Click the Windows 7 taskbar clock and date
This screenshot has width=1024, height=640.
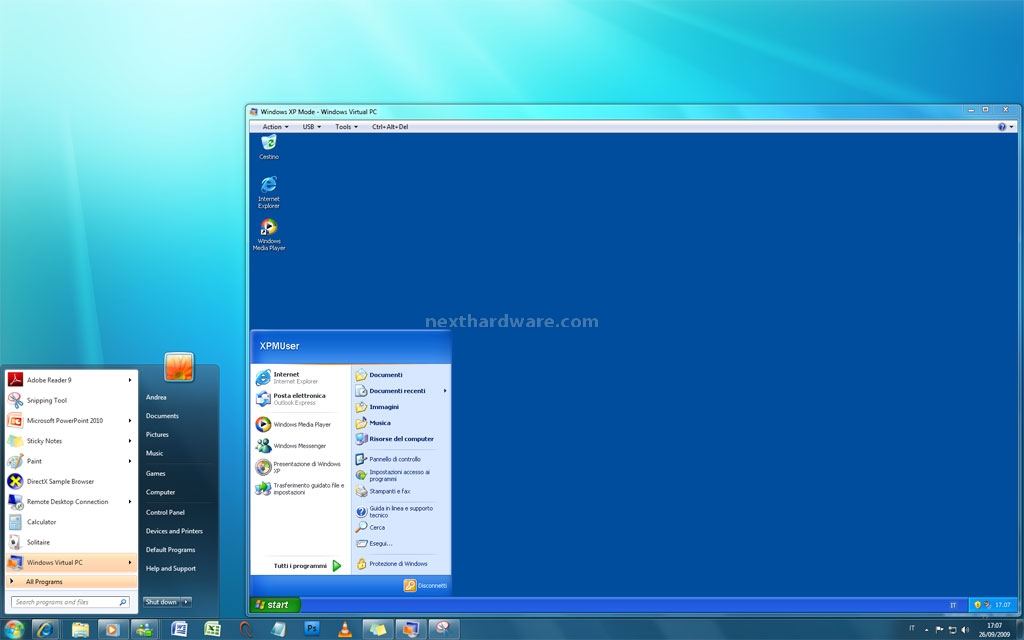994,630
